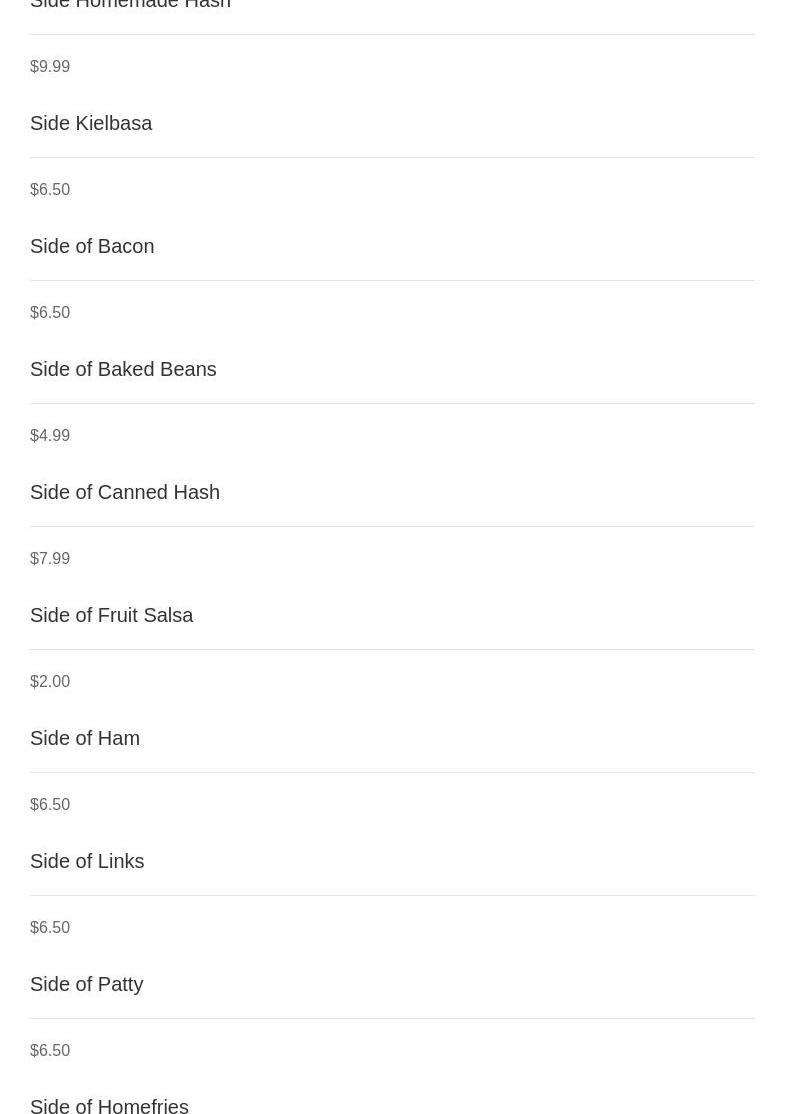Click the partially visible Side Homemade Hash title
The height and width of the screenshot is (1114, 785).
click(130, 4)
